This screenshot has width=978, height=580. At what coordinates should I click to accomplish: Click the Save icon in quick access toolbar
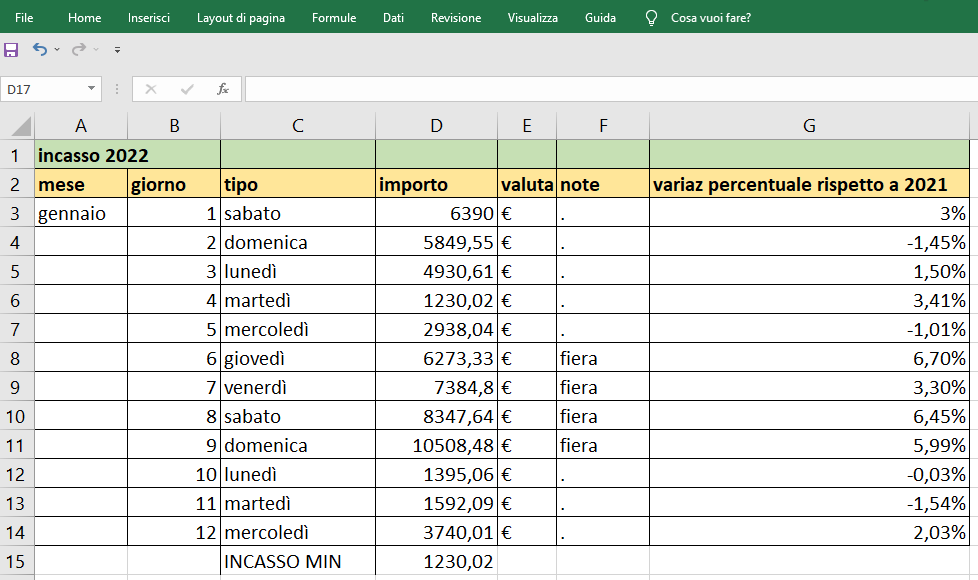click(x=11, y=49)
